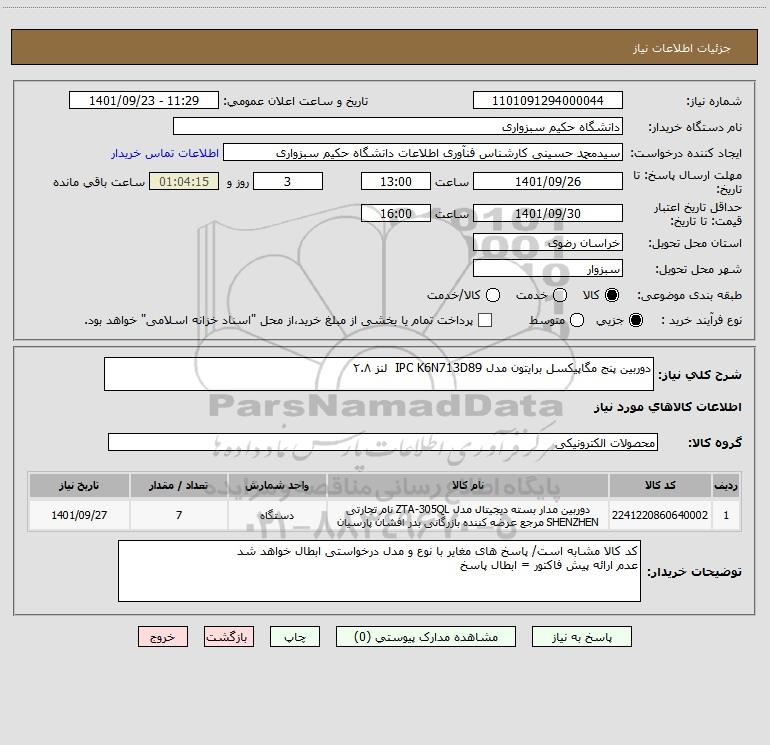
Task: Open the اطلاعات تماس خریدار link
Action: 165,153
